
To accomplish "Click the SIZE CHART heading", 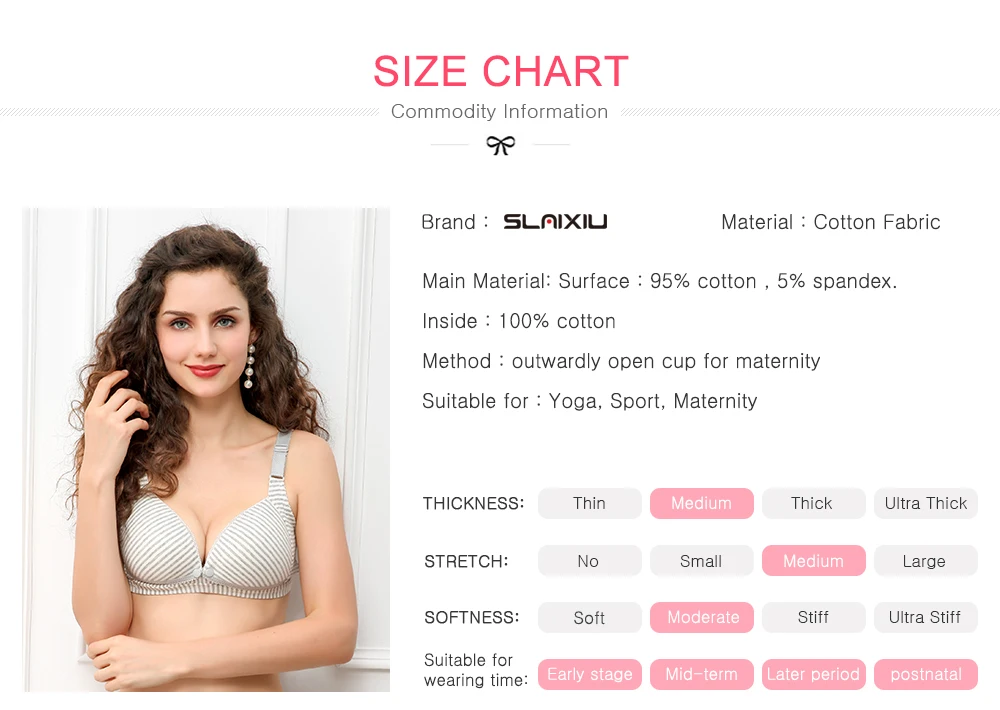I will click(501, 71).
